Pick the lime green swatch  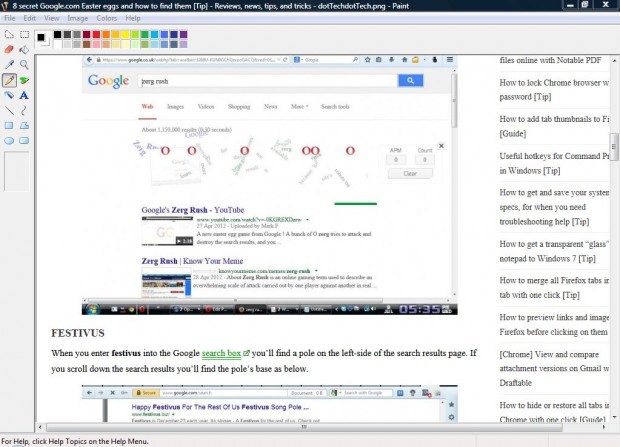point(135,34)
